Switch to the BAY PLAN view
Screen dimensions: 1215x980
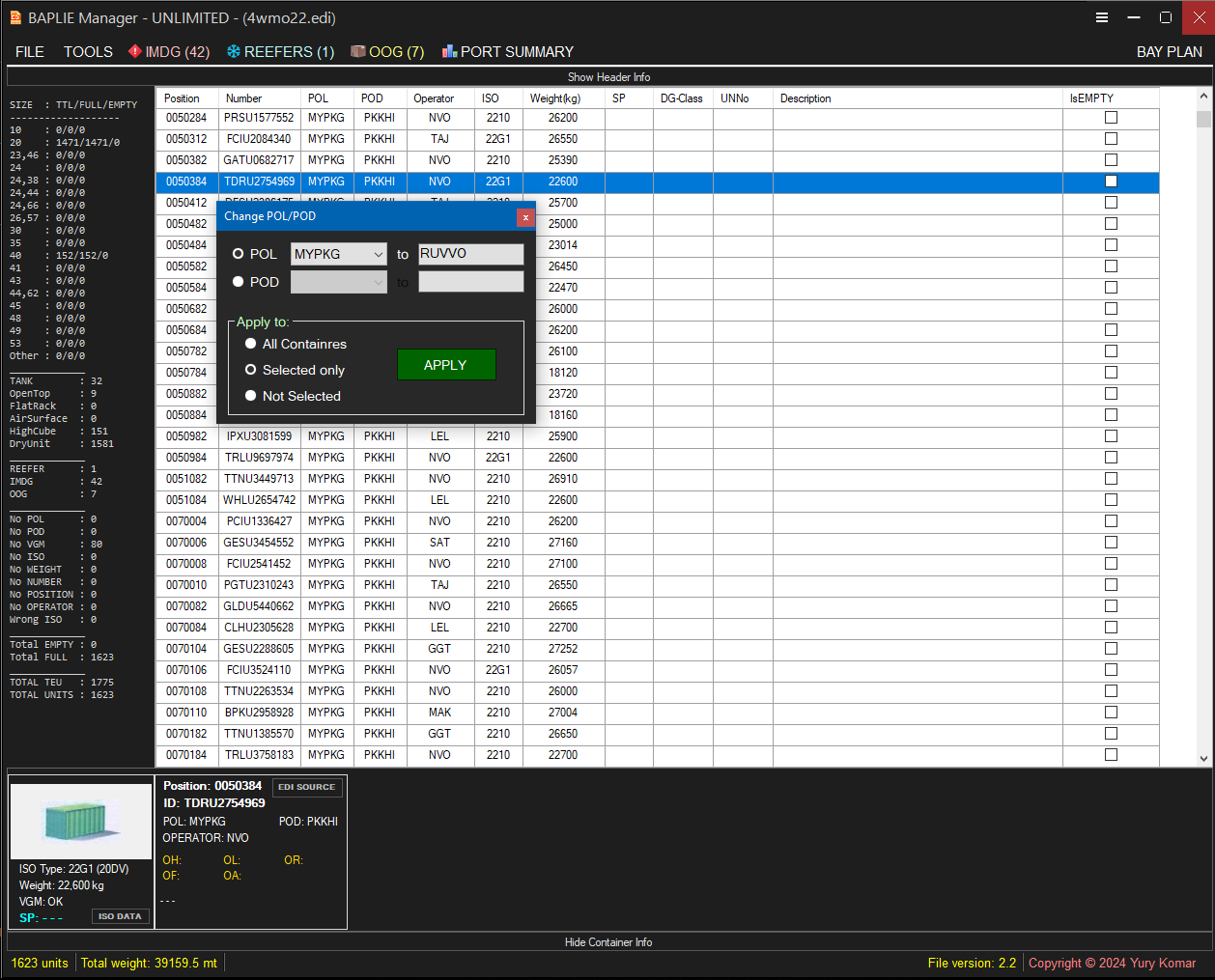point(1170,51)
